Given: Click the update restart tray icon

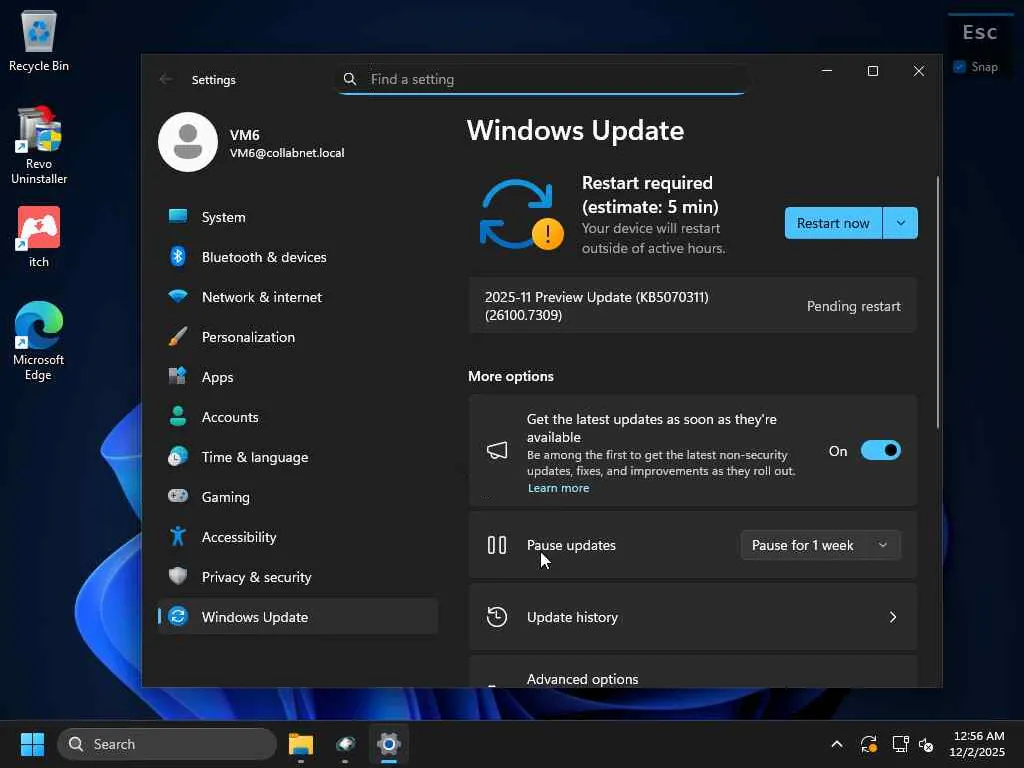Looking at the screenshot, I should (x=869, y=744).
